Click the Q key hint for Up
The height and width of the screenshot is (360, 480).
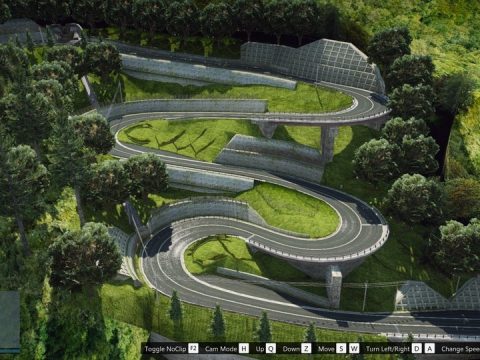click(x=271, y=349)
